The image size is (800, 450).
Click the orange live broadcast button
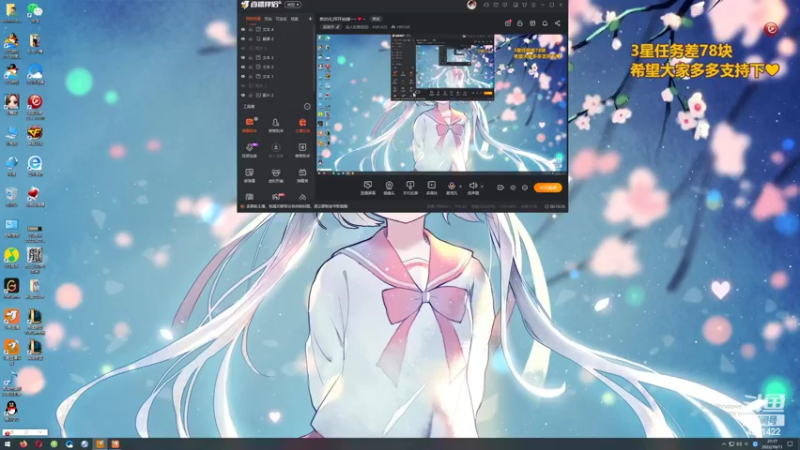coord(548,188)
